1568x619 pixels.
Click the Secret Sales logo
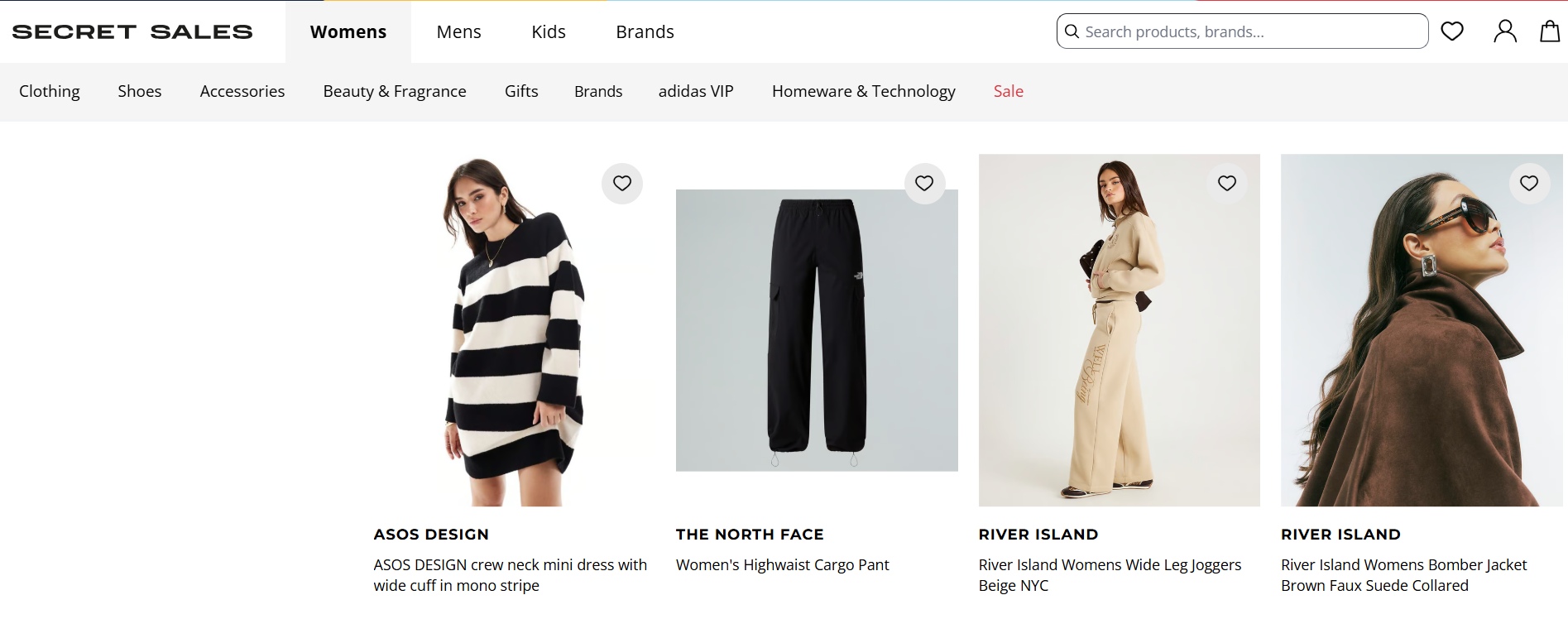pyautogui.click(x=132, y=31)
